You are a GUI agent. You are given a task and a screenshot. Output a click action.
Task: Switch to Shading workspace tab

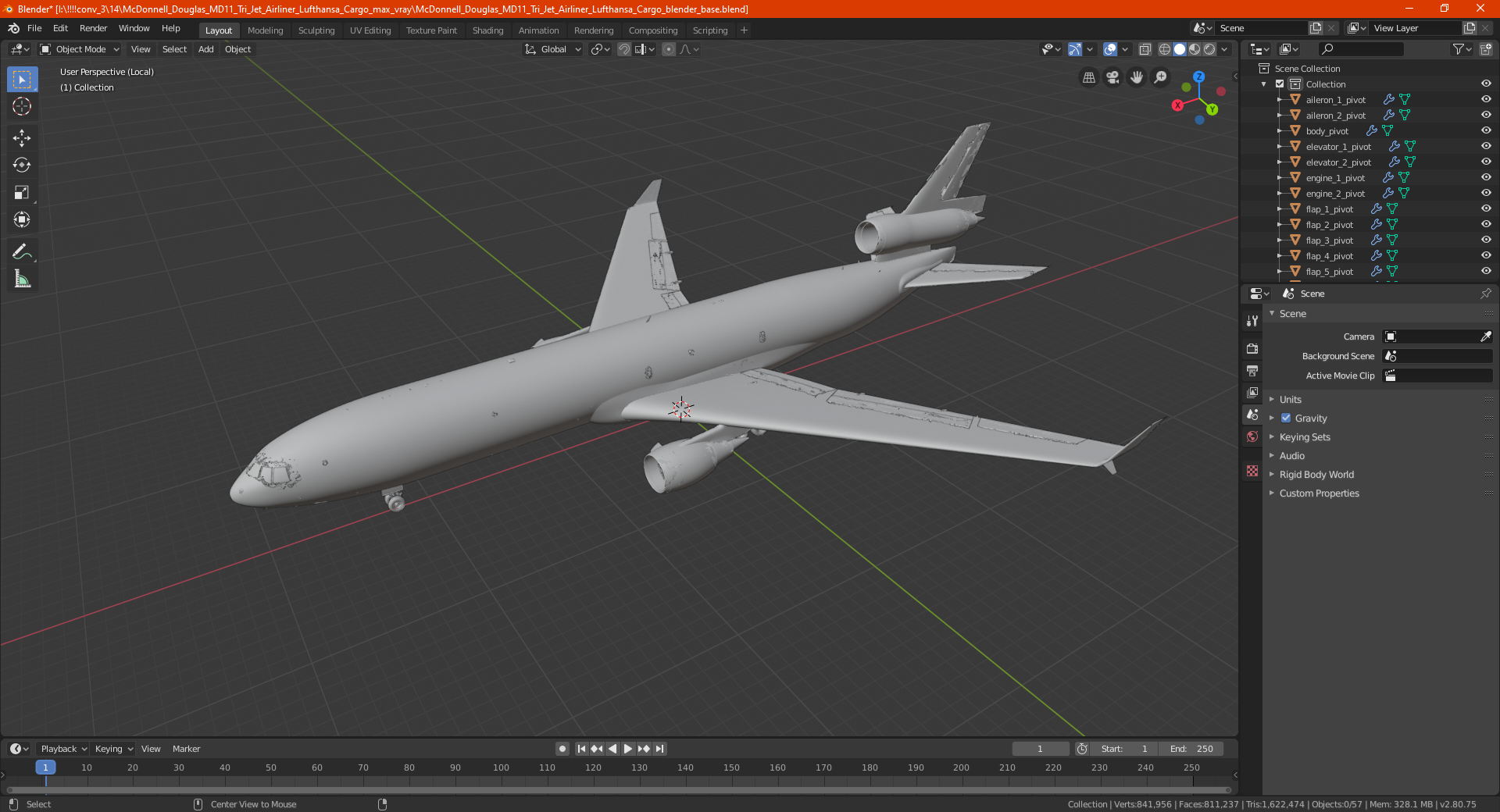(x=487, y=30)
